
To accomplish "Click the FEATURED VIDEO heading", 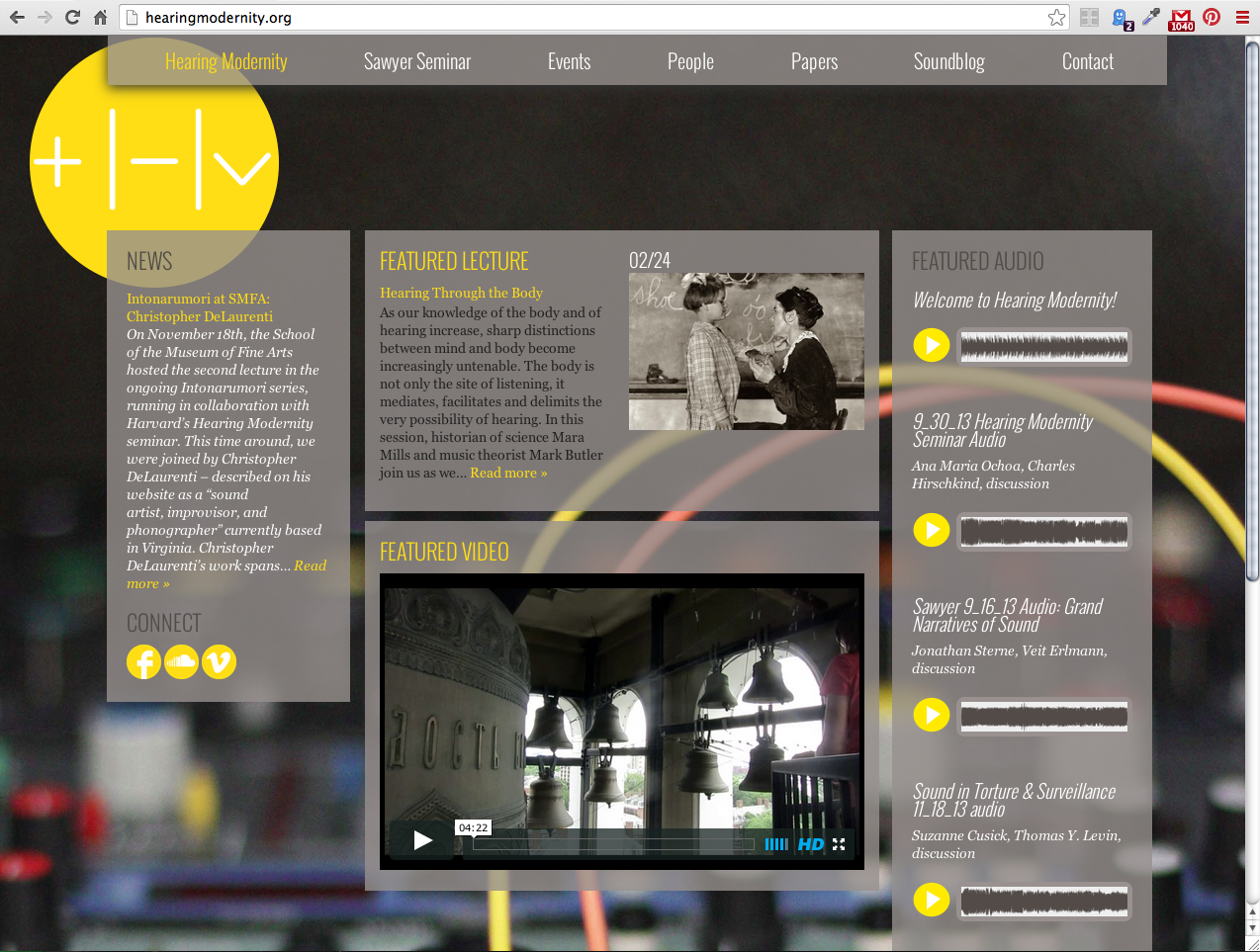I will pos(444,552).
